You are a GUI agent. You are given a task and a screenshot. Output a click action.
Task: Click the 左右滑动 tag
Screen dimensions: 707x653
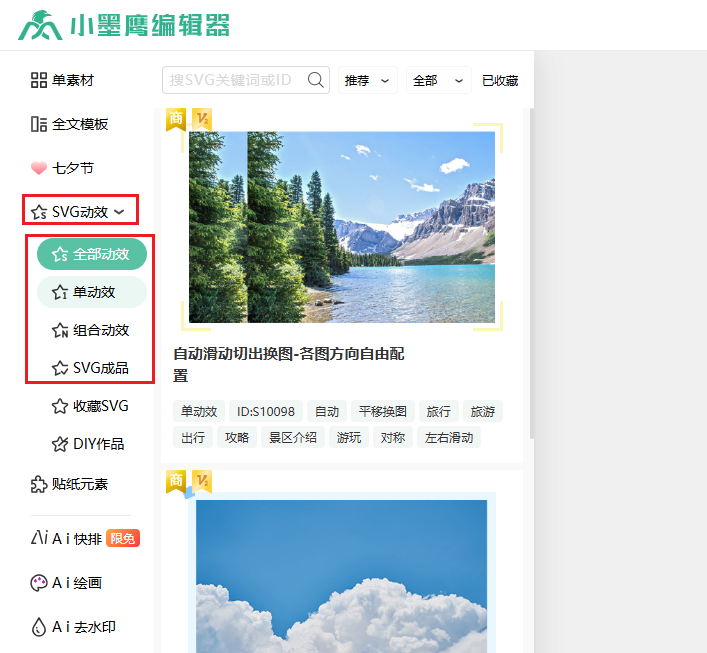(449, 437)
